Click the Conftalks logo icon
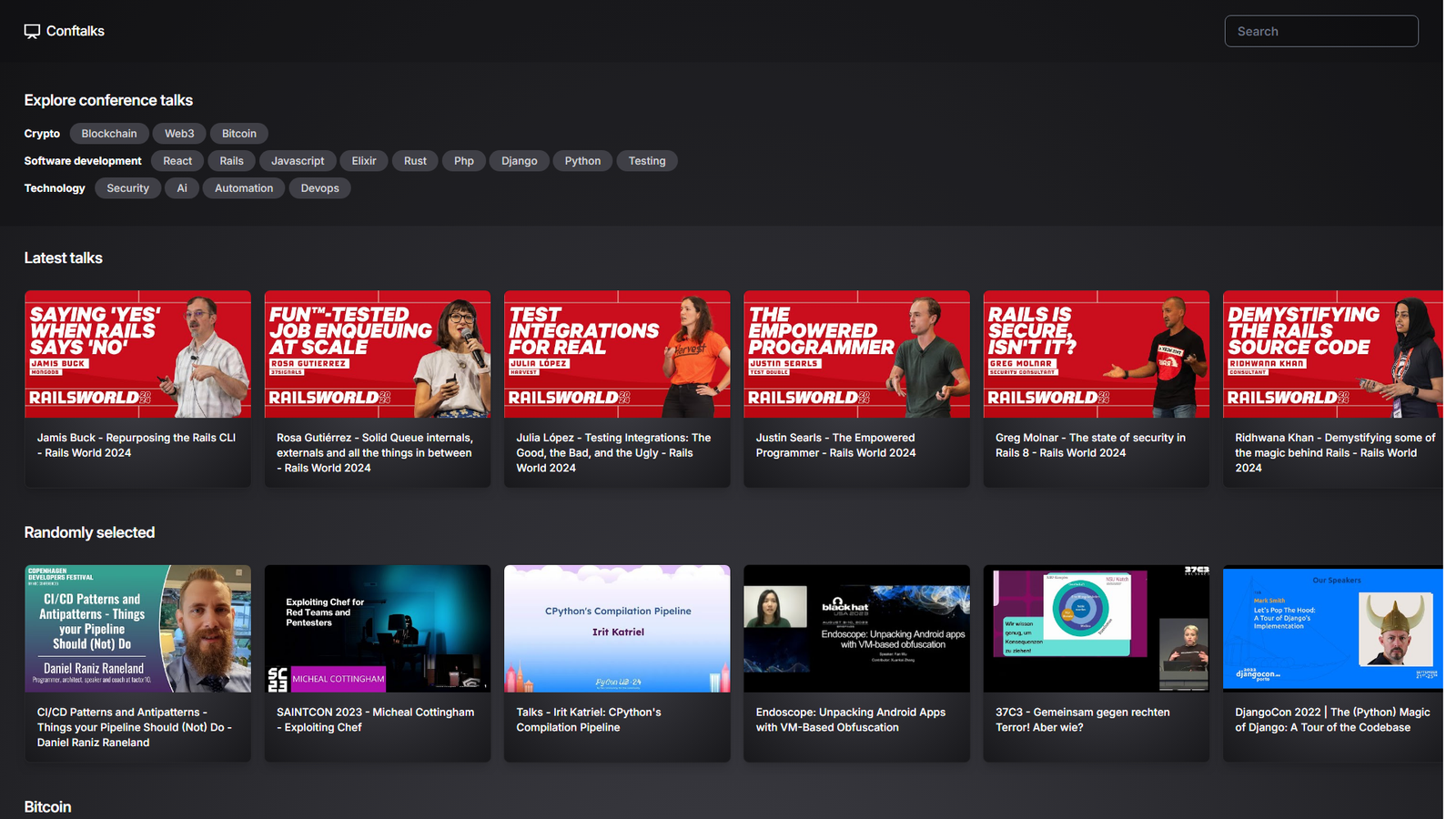 [32, 31]
